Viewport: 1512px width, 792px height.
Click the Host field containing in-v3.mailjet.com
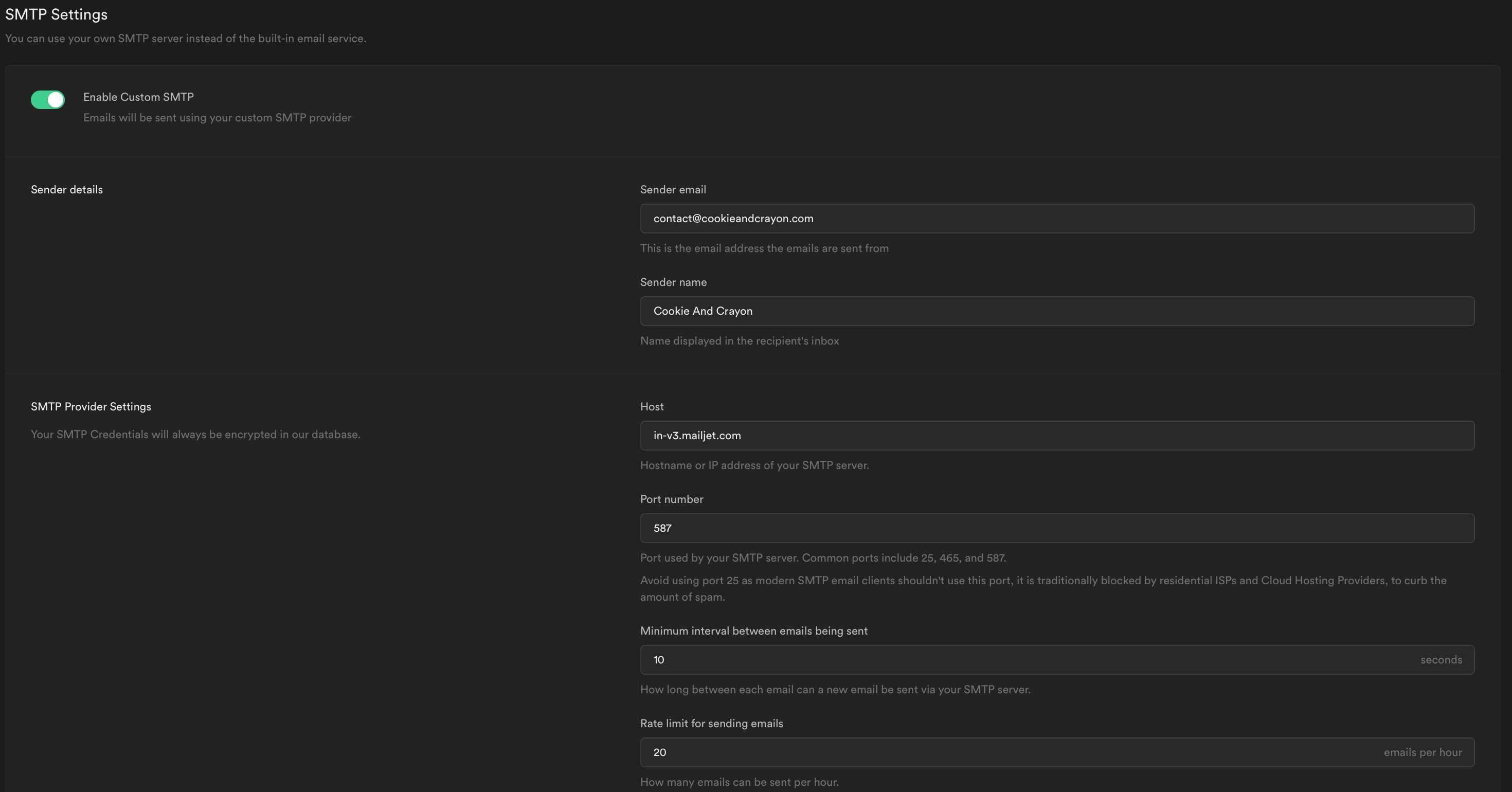(x=1056, y=435)
